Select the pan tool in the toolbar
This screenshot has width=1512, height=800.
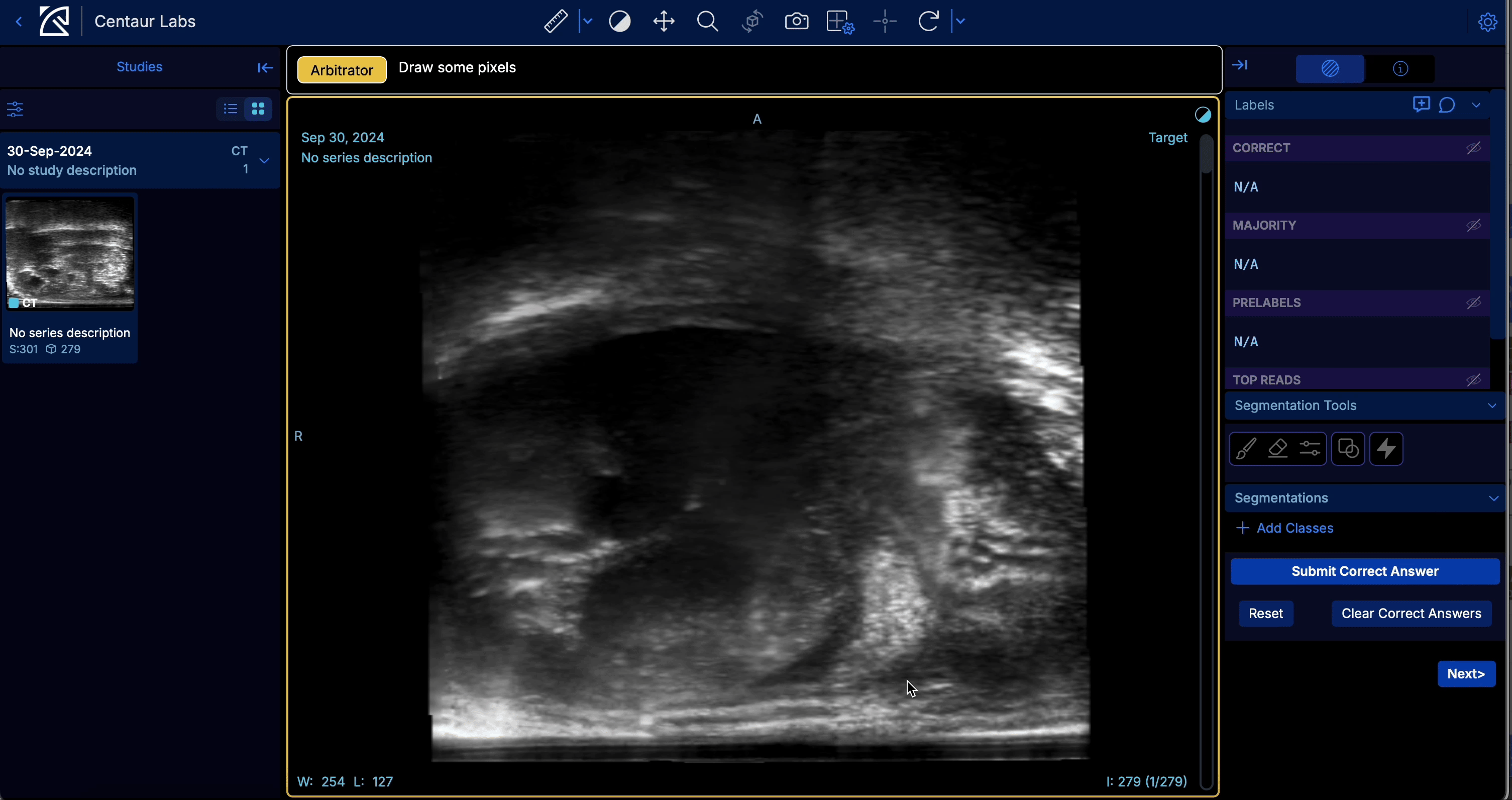pyautogui.click(x=663, y=21)
